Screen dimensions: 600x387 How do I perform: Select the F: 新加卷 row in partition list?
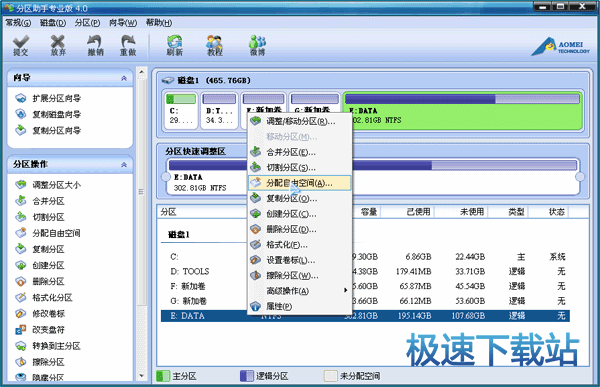(365, 286)
